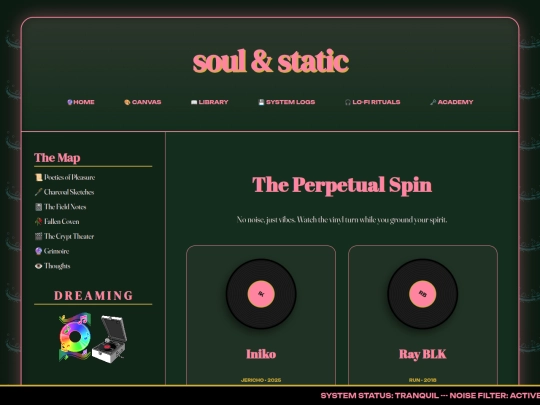Open Lo-Fi Rituals page
This screenshot has height=405, width=540.
[x=372, y=102]
